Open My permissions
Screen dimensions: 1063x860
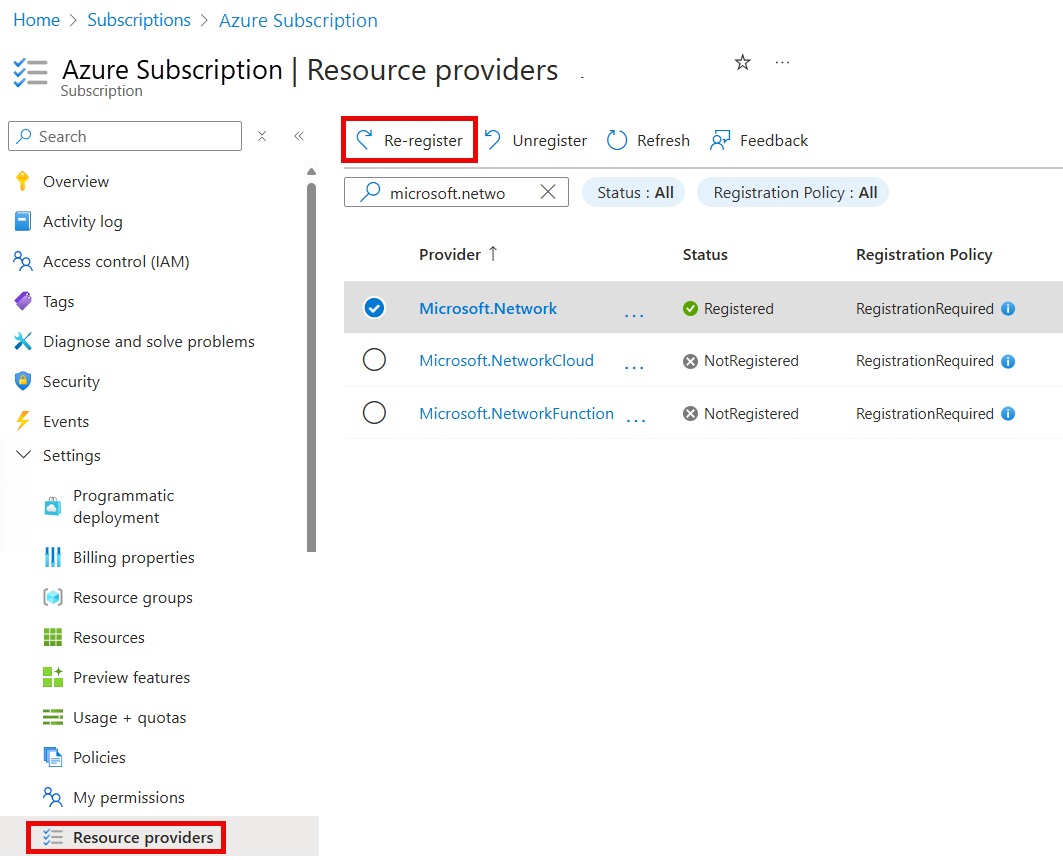129,798
